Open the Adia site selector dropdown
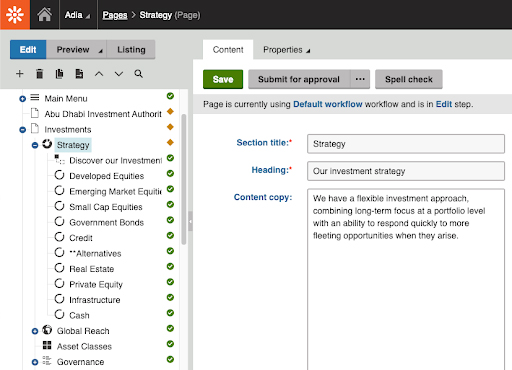The width and height of the screenshot is (512, 370). pyautogui.click(x=78, y=15)
